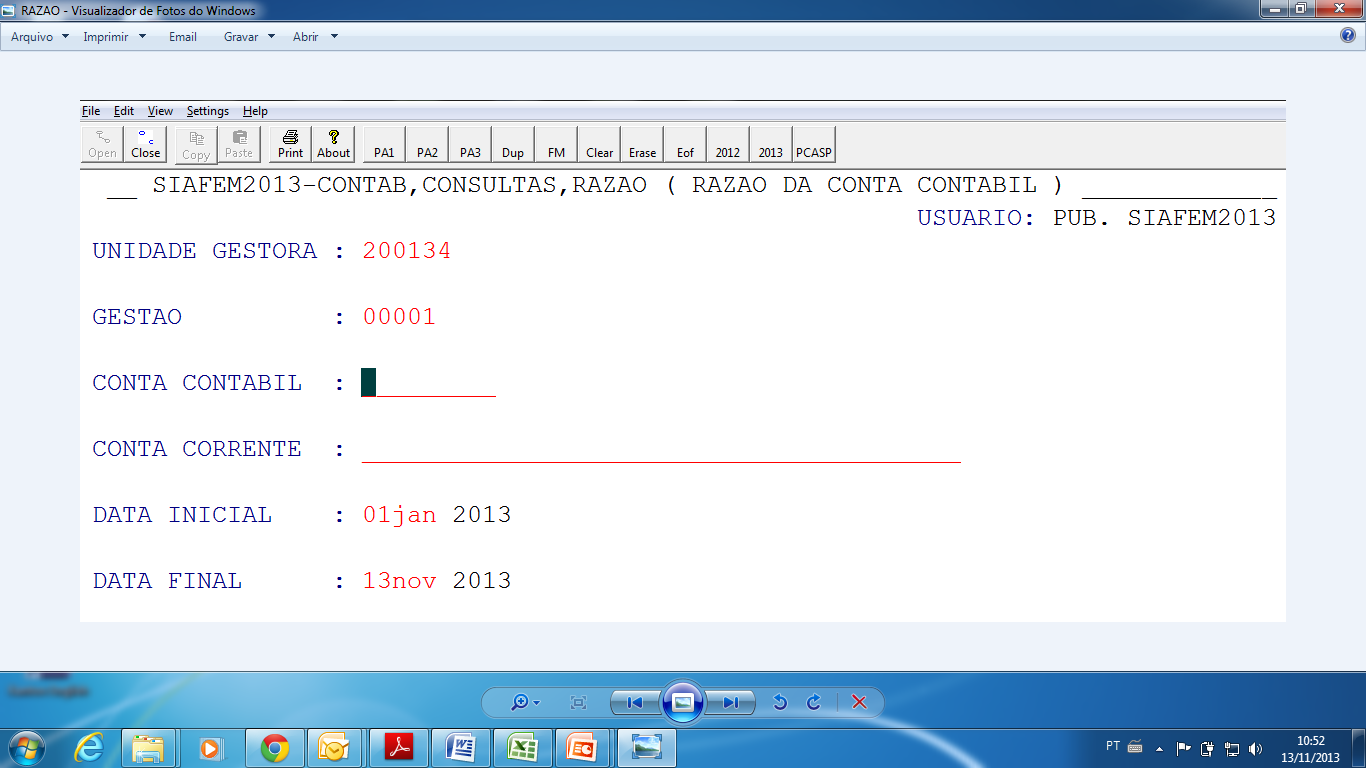This screenshot has width=1366, height=768.
Task: Open Microsoft Word from taskbar
Action: (461, 747)
